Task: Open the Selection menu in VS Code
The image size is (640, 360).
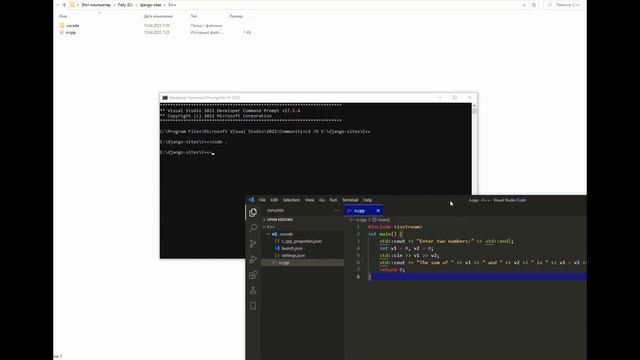Action: (291, 200)
